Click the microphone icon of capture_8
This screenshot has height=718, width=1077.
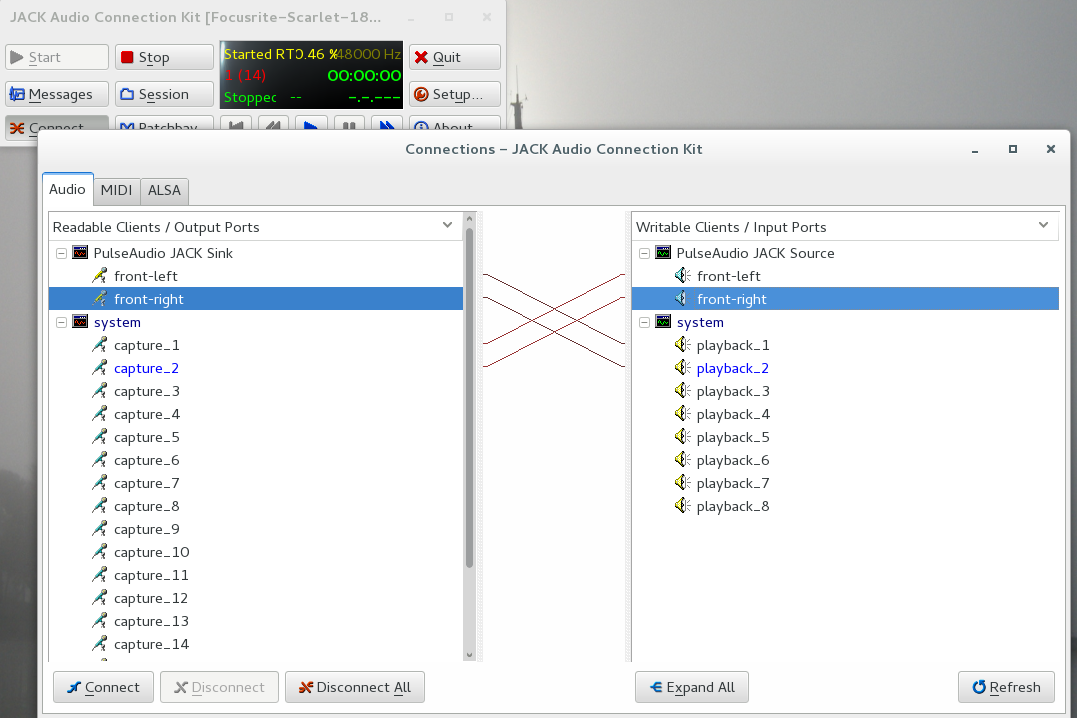[x=100, y=506]
